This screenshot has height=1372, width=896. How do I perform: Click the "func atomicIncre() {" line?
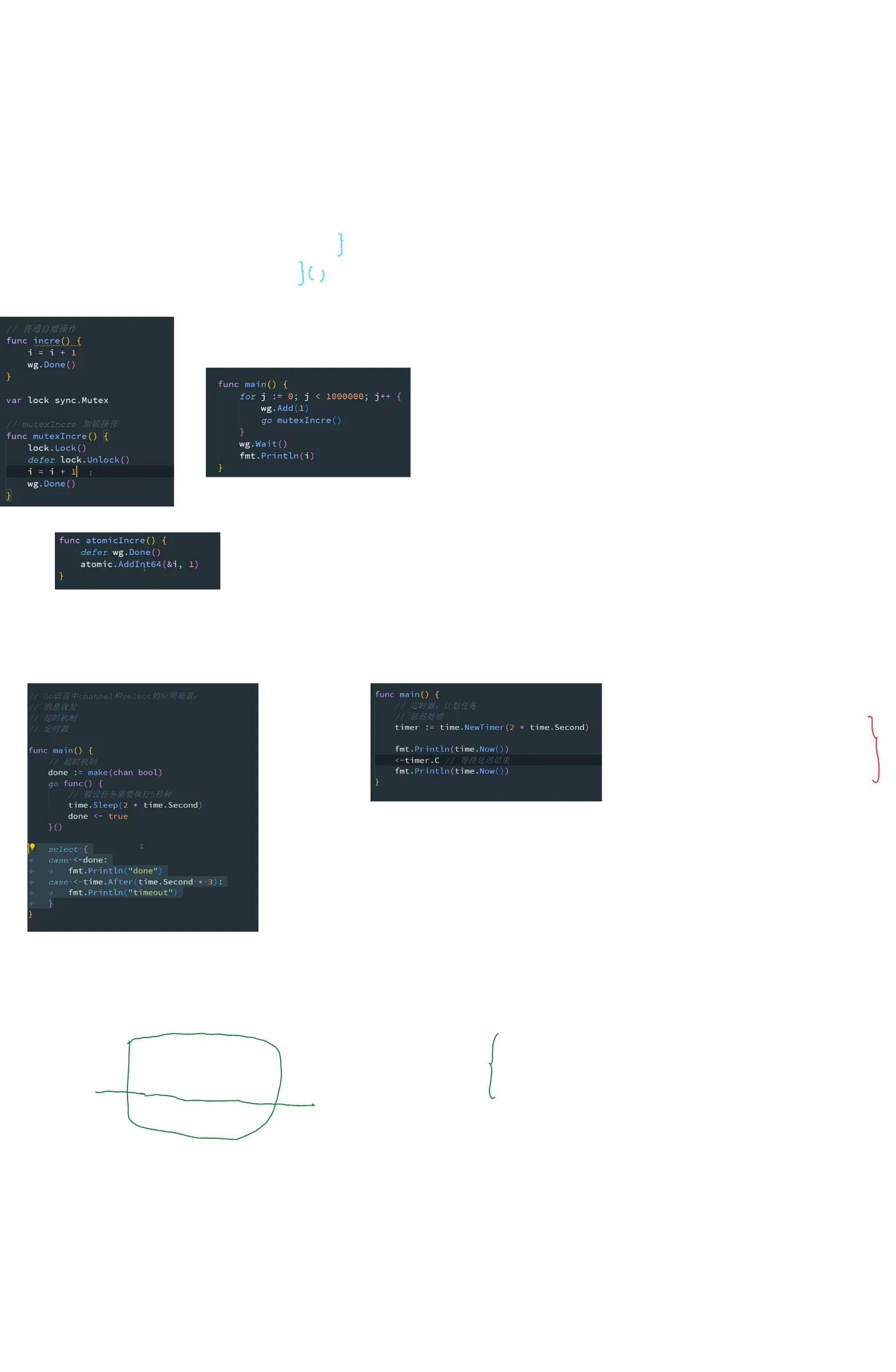(x=113, y=540)
